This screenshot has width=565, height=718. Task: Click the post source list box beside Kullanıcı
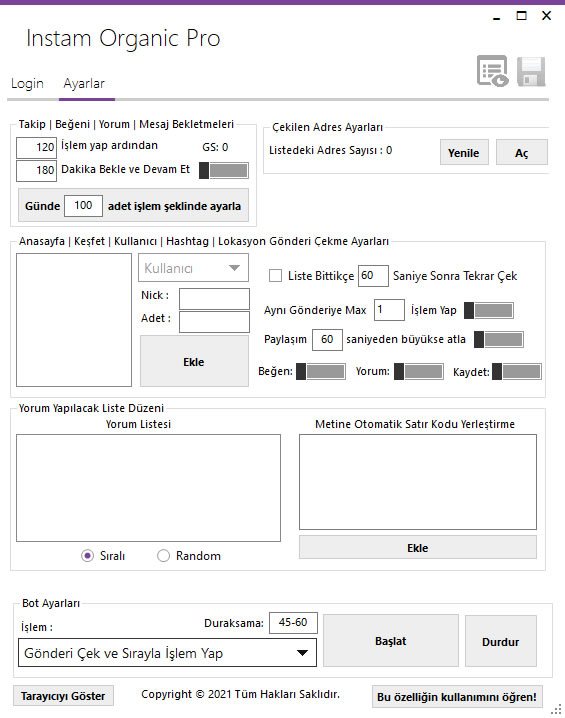(x=74, y=320)
